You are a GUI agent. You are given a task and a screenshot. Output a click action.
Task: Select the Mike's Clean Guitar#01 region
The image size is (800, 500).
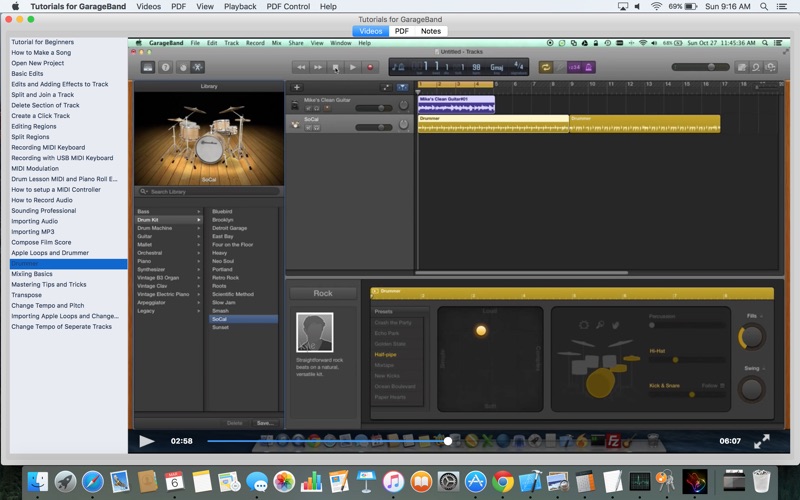point(456,104)
